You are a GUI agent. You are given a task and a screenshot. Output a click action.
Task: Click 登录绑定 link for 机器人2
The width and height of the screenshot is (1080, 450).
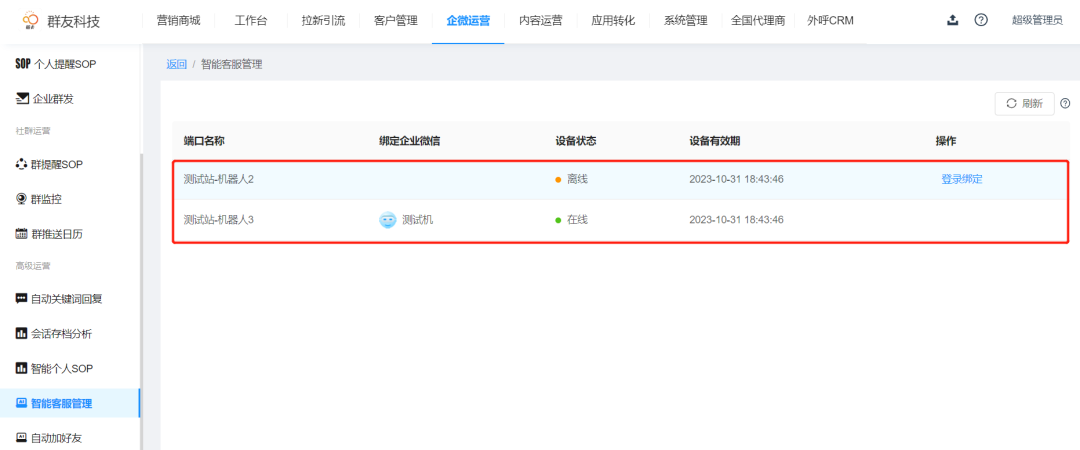pyautogui.click(x=962, y=179)
